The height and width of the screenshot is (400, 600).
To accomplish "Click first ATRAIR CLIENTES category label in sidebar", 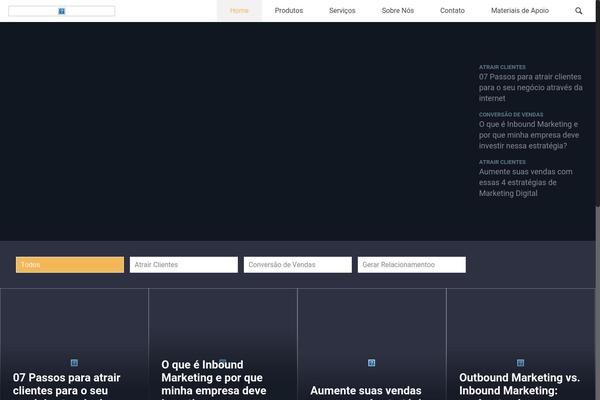I will 502,67.
